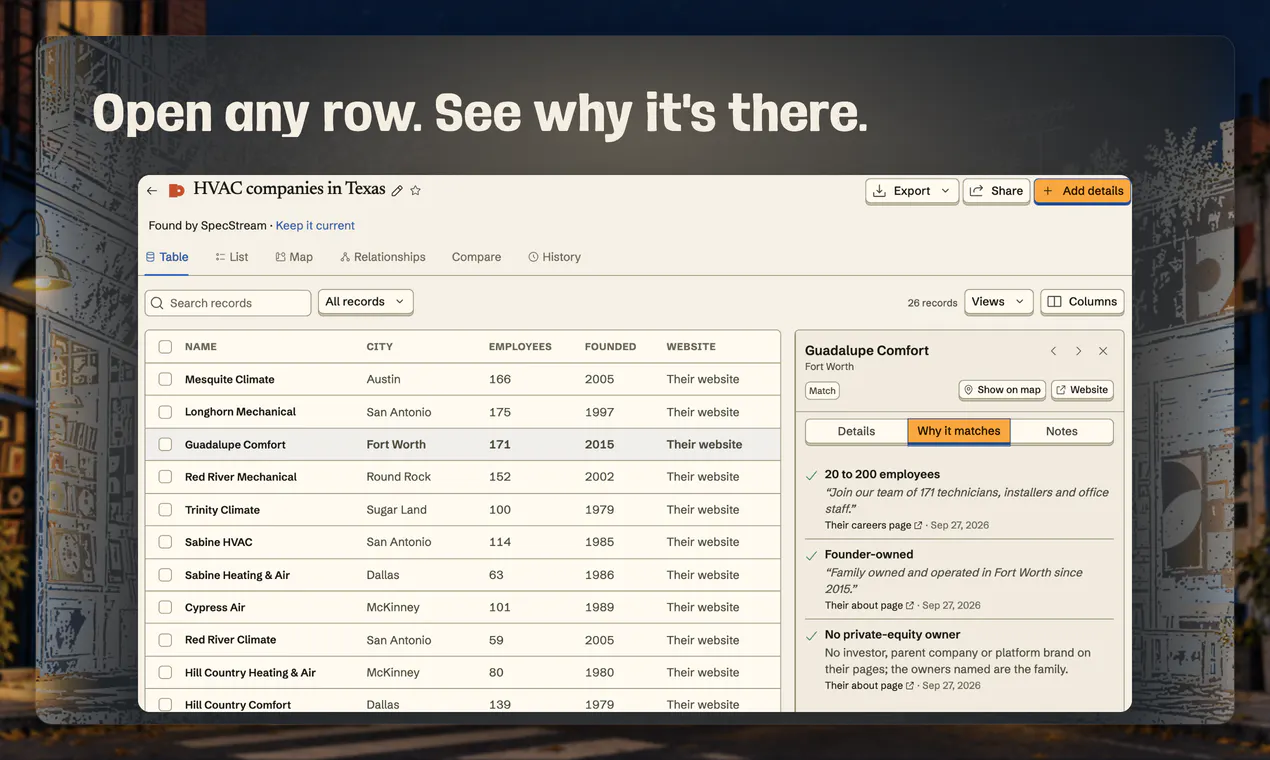The height and width of the screenshot is (760, 1270).
Task: Open the Map tab
Action: [x=294, y=257]
